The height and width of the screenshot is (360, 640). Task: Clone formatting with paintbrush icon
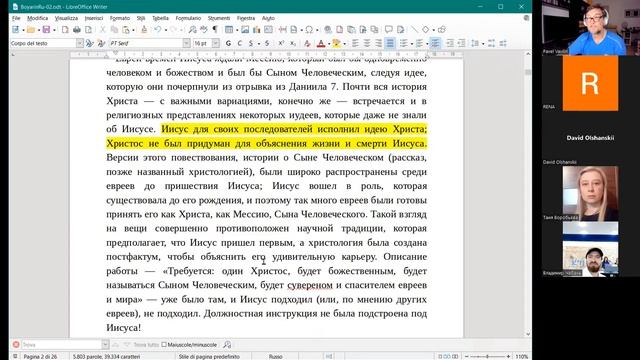coord(144,30)
